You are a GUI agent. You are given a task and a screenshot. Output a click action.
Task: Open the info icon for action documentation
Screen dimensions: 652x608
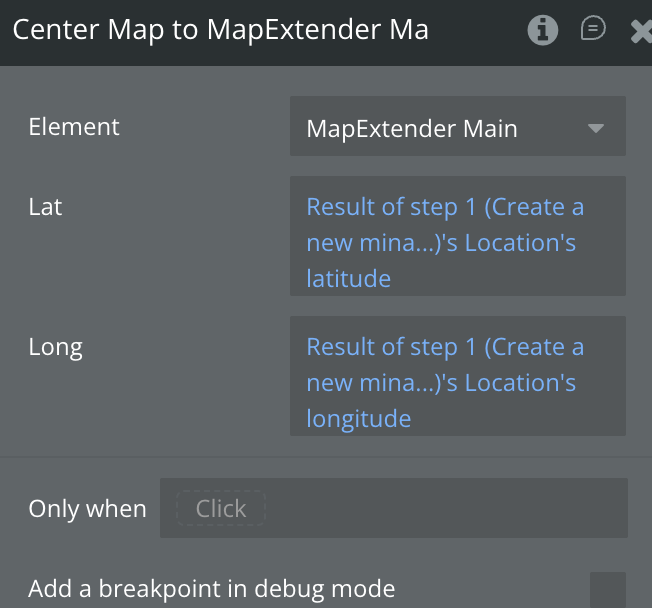[542, 30]
